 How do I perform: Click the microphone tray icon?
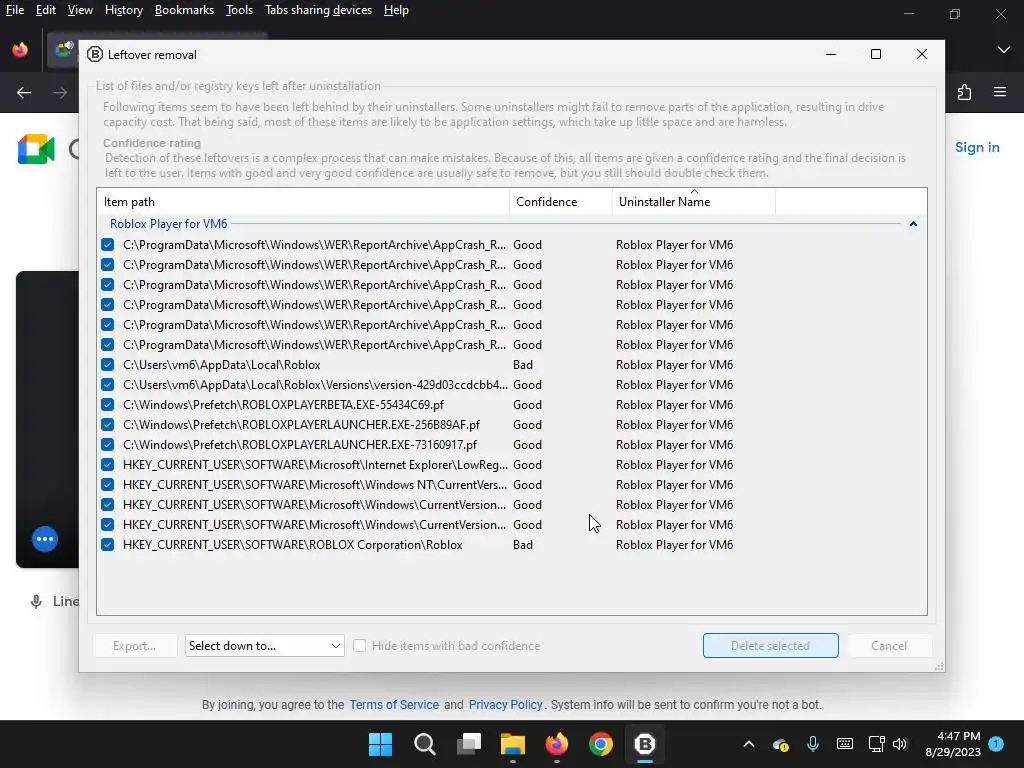click(x=812, y=744)
